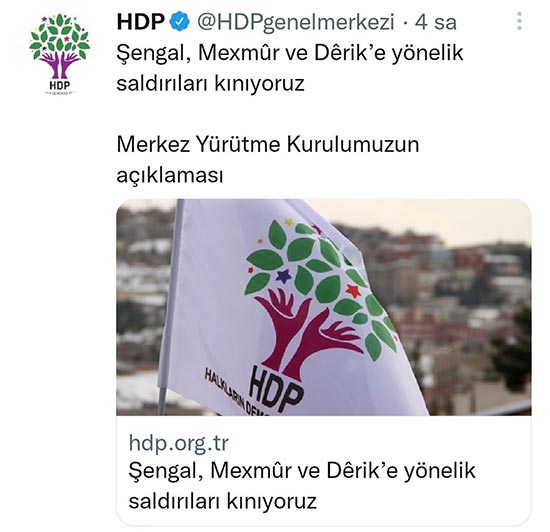Click the red star on the flag
550x532 pixels.
point(353,291)
